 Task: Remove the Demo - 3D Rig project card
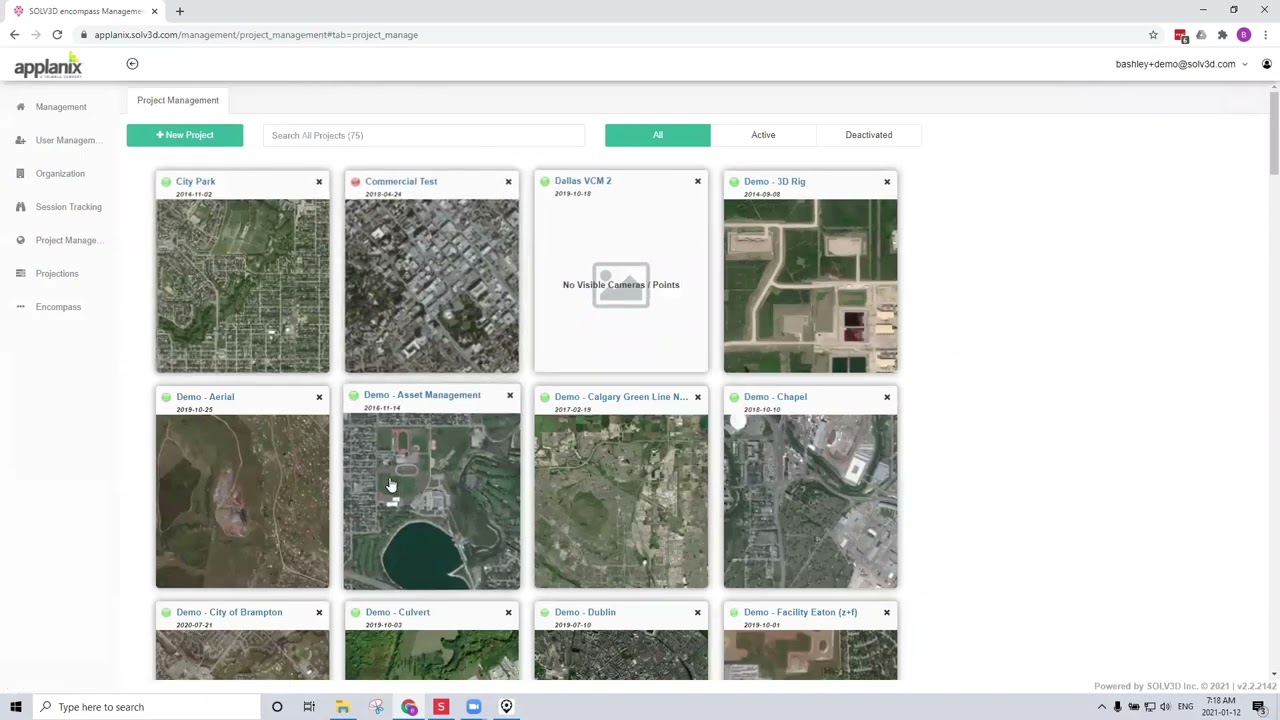click(887, 182)
